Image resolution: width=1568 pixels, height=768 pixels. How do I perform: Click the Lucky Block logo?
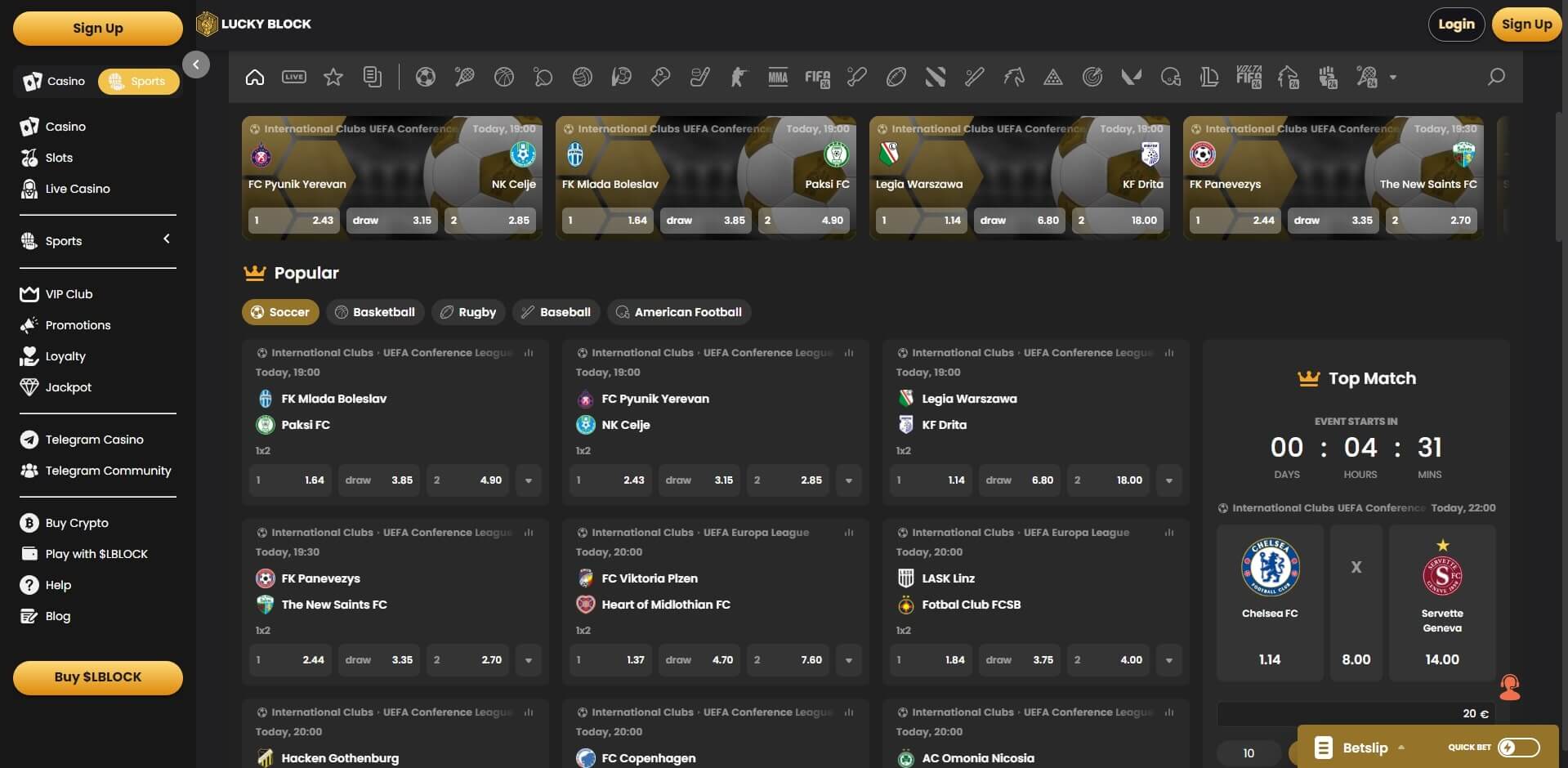(254, 24)
